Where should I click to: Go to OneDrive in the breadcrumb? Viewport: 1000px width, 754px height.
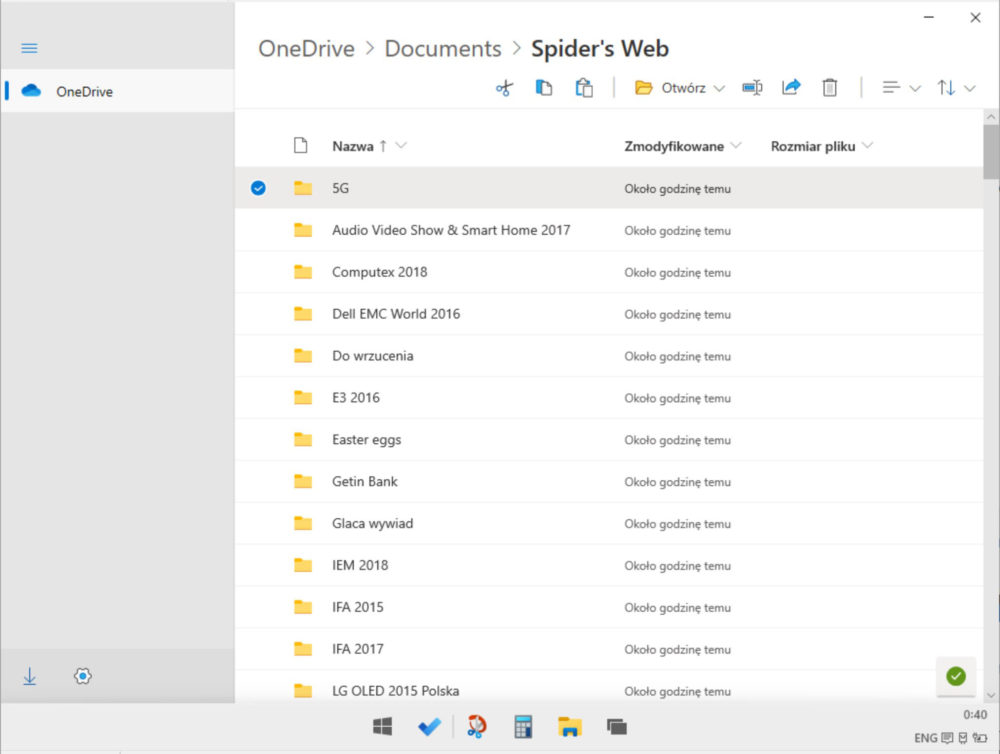[306, 49]
